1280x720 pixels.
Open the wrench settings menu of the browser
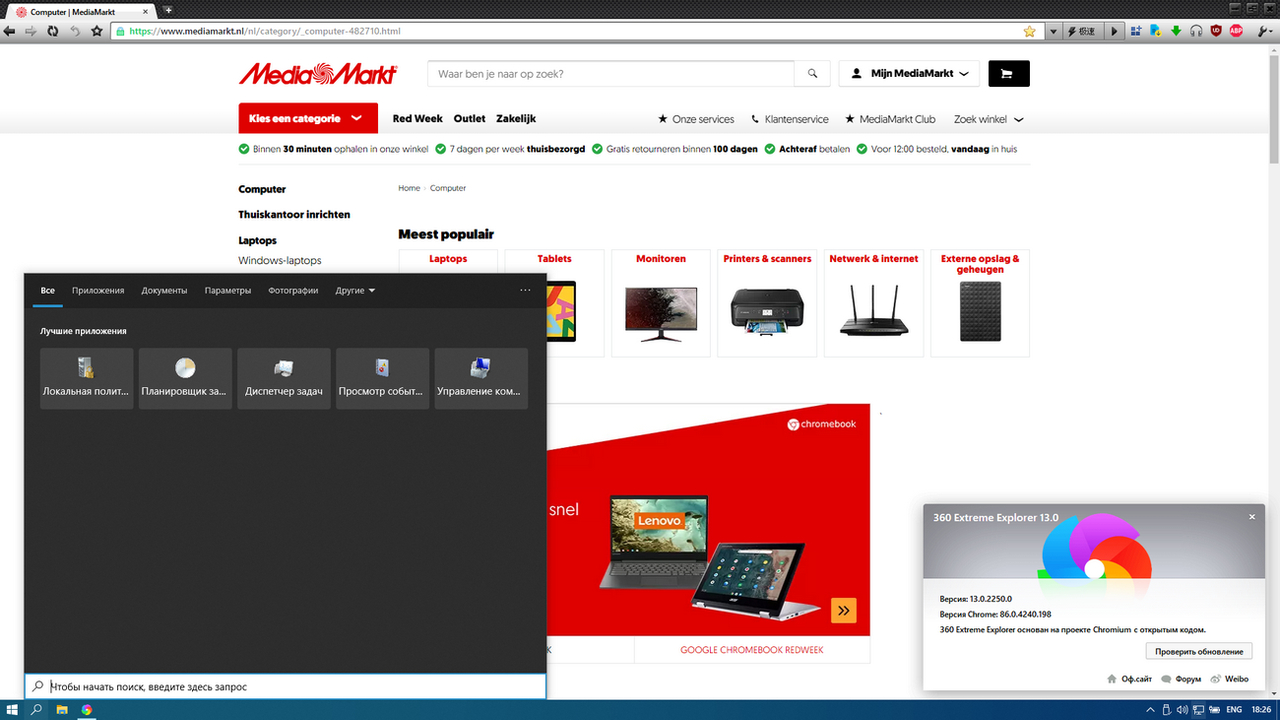(1265, 31)
